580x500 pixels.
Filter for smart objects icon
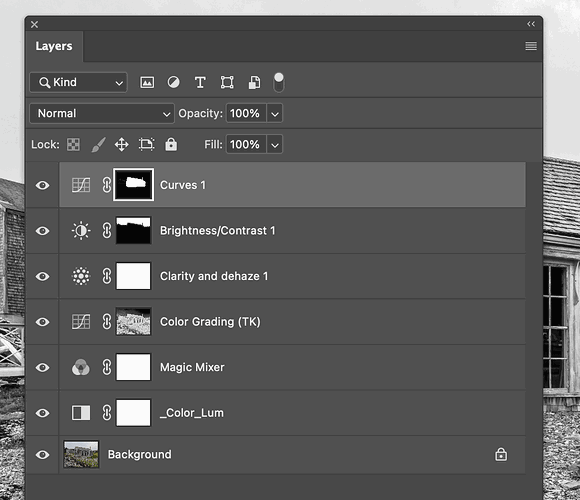254,82
